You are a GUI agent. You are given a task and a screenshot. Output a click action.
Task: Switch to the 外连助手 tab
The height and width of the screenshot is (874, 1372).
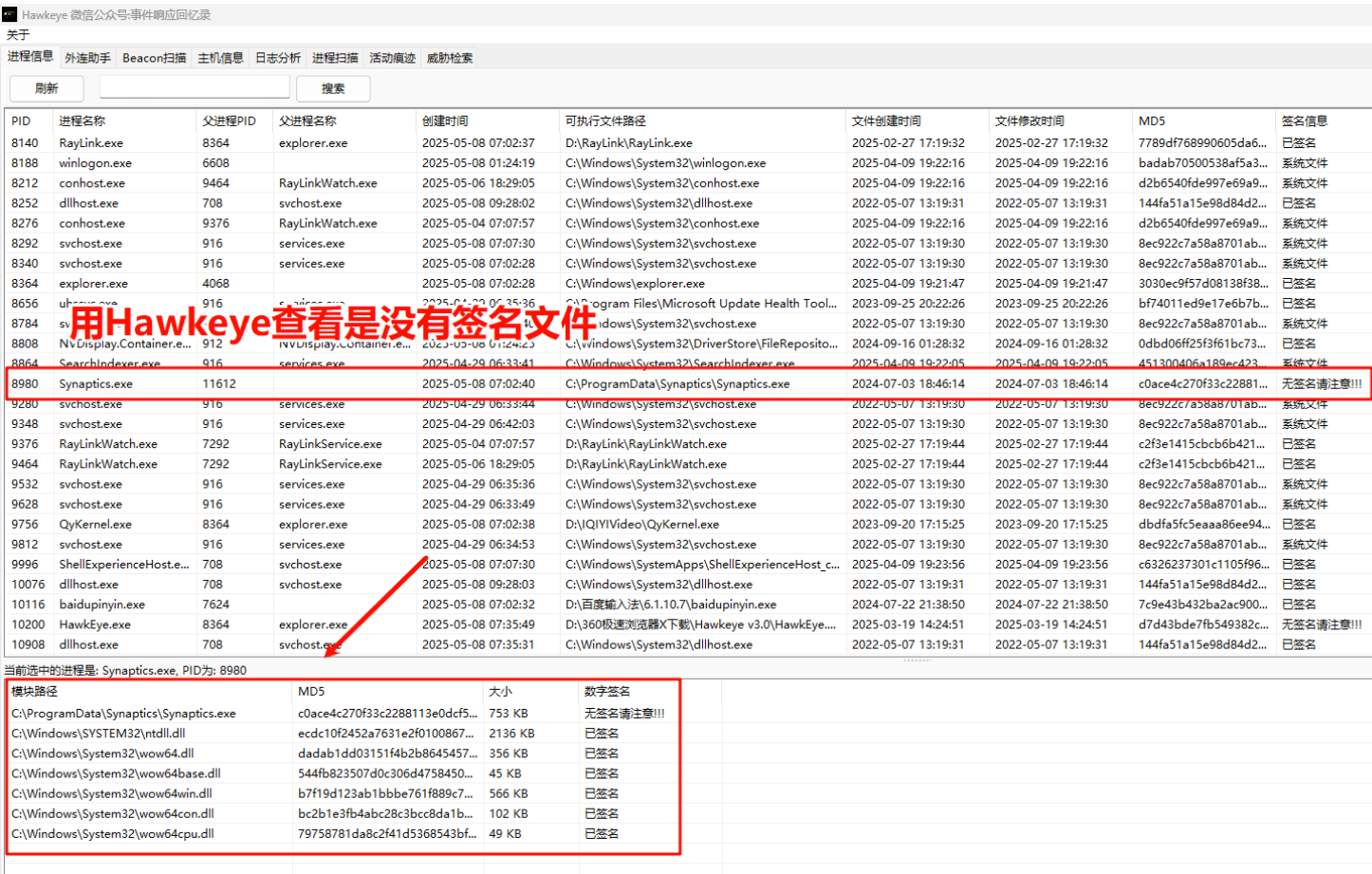[87, 58]
